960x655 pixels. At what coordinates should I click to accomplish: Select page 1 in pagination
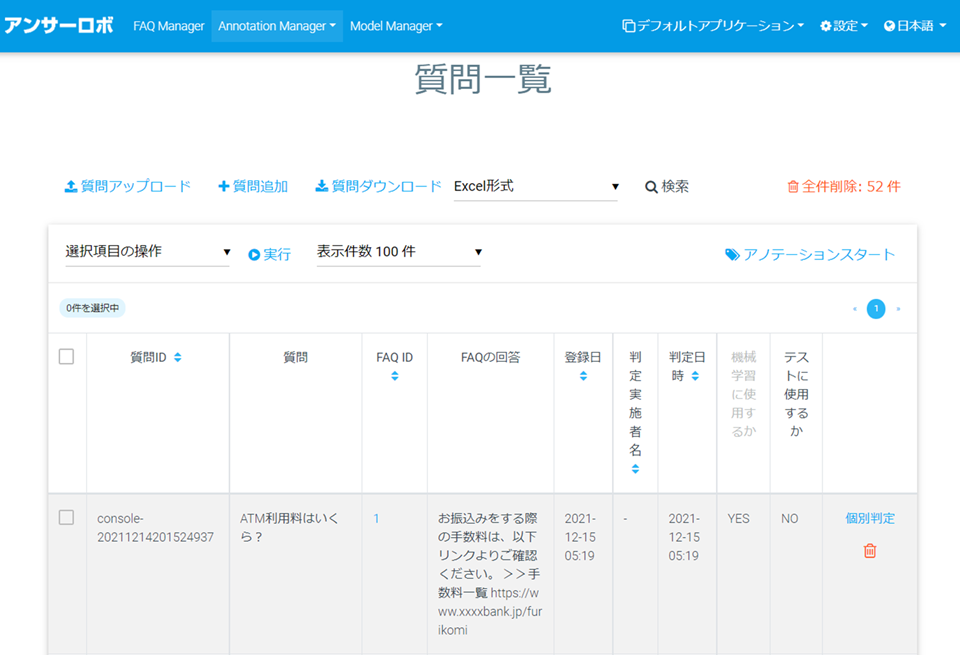[876, 309]
